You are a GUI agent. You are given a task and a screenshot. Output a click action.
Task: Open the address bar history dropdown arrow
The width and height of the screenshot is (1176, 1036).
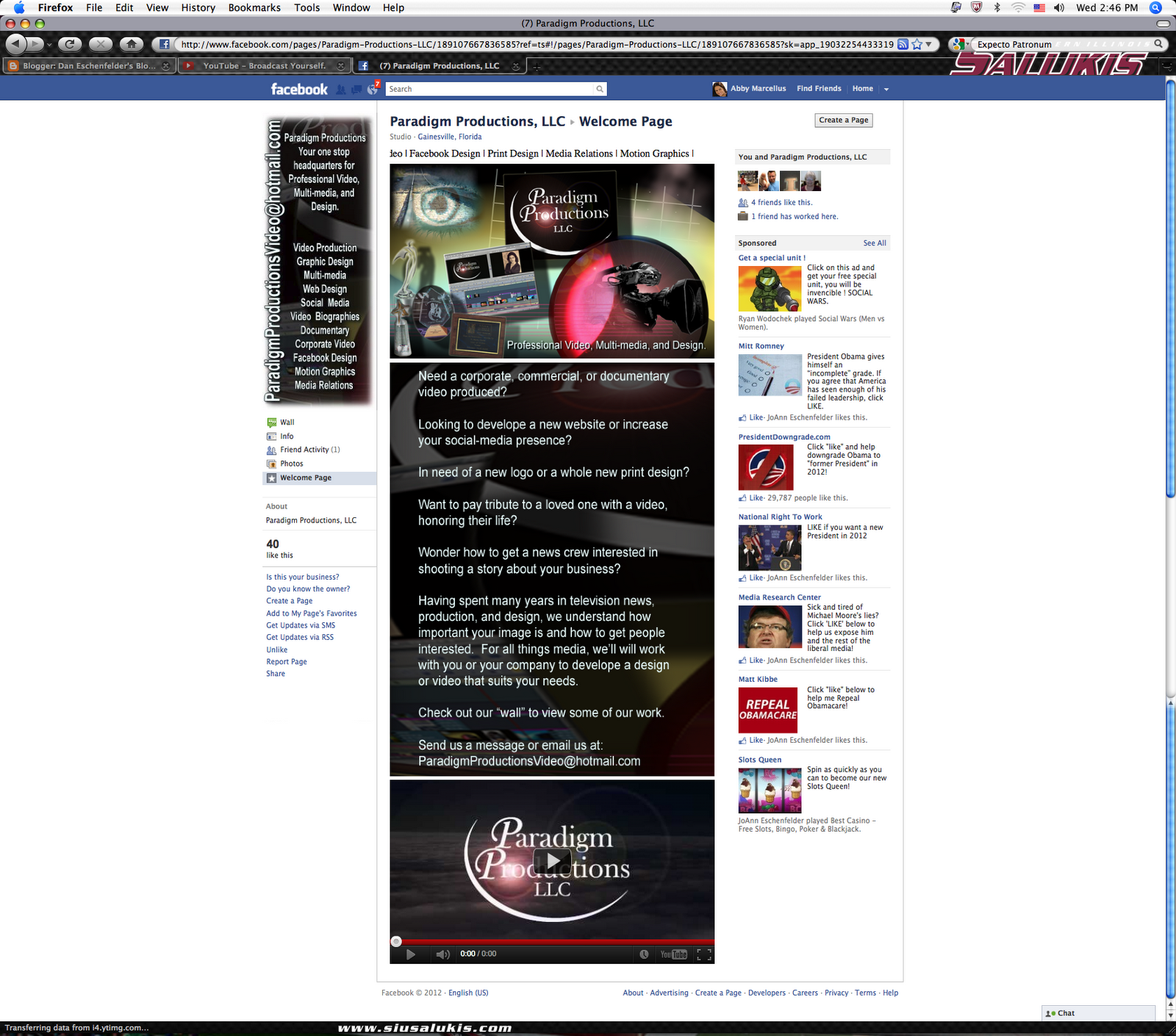(x=928, y=44)
